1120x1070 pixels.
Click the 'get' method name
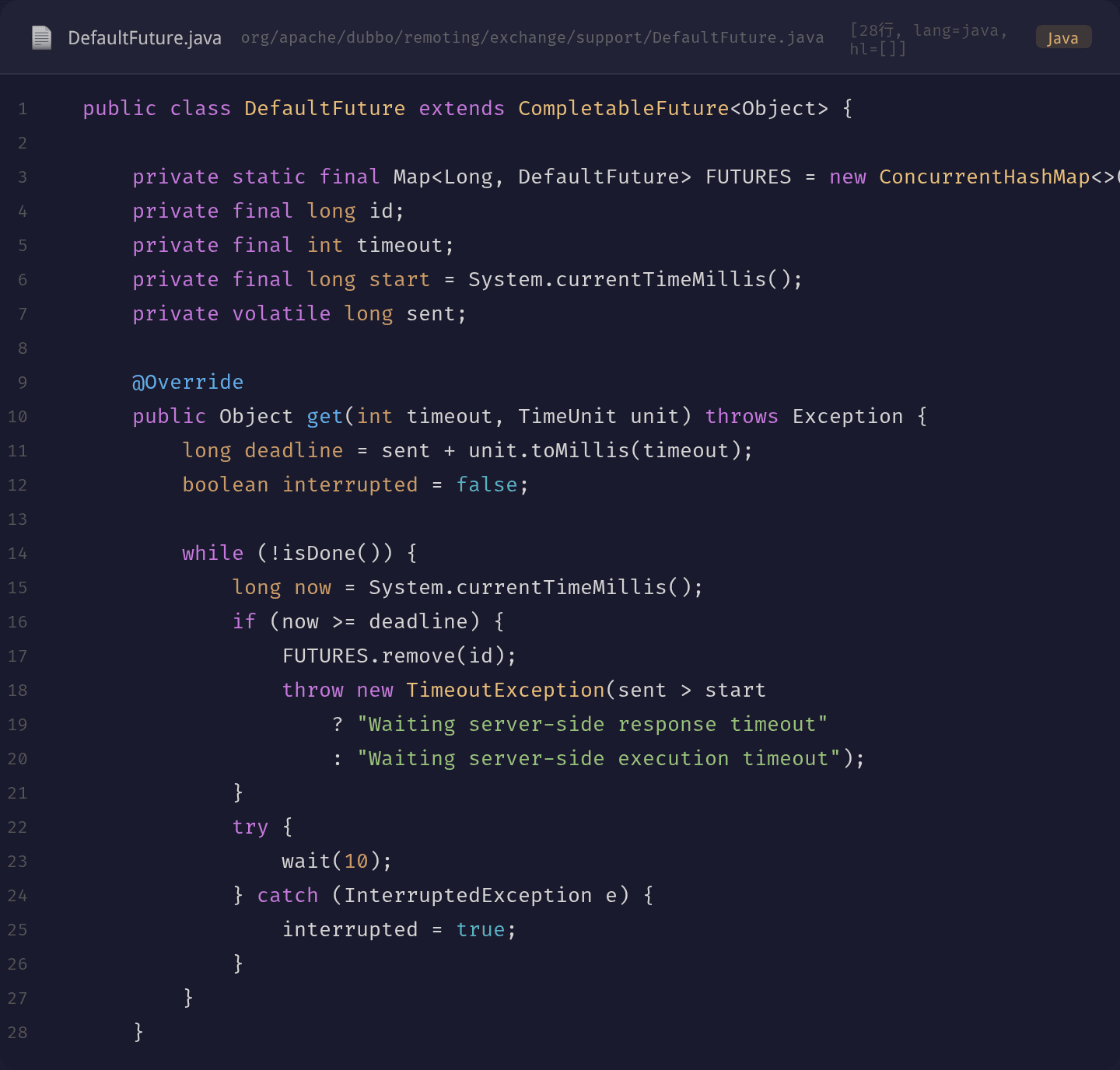(325, 416)
